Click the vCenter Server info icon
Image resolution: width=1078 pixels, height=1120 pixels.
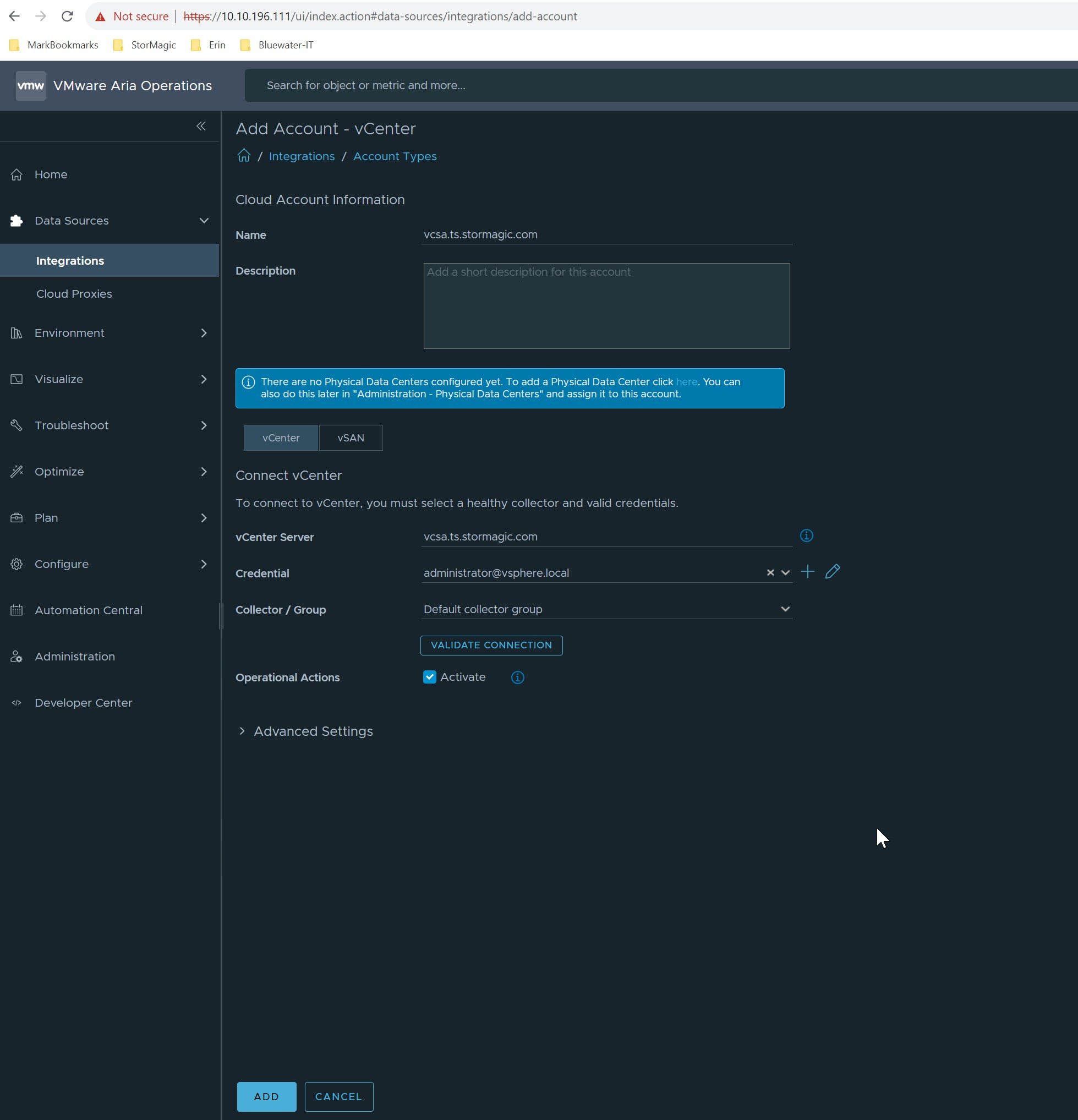[x=806, y=536]
